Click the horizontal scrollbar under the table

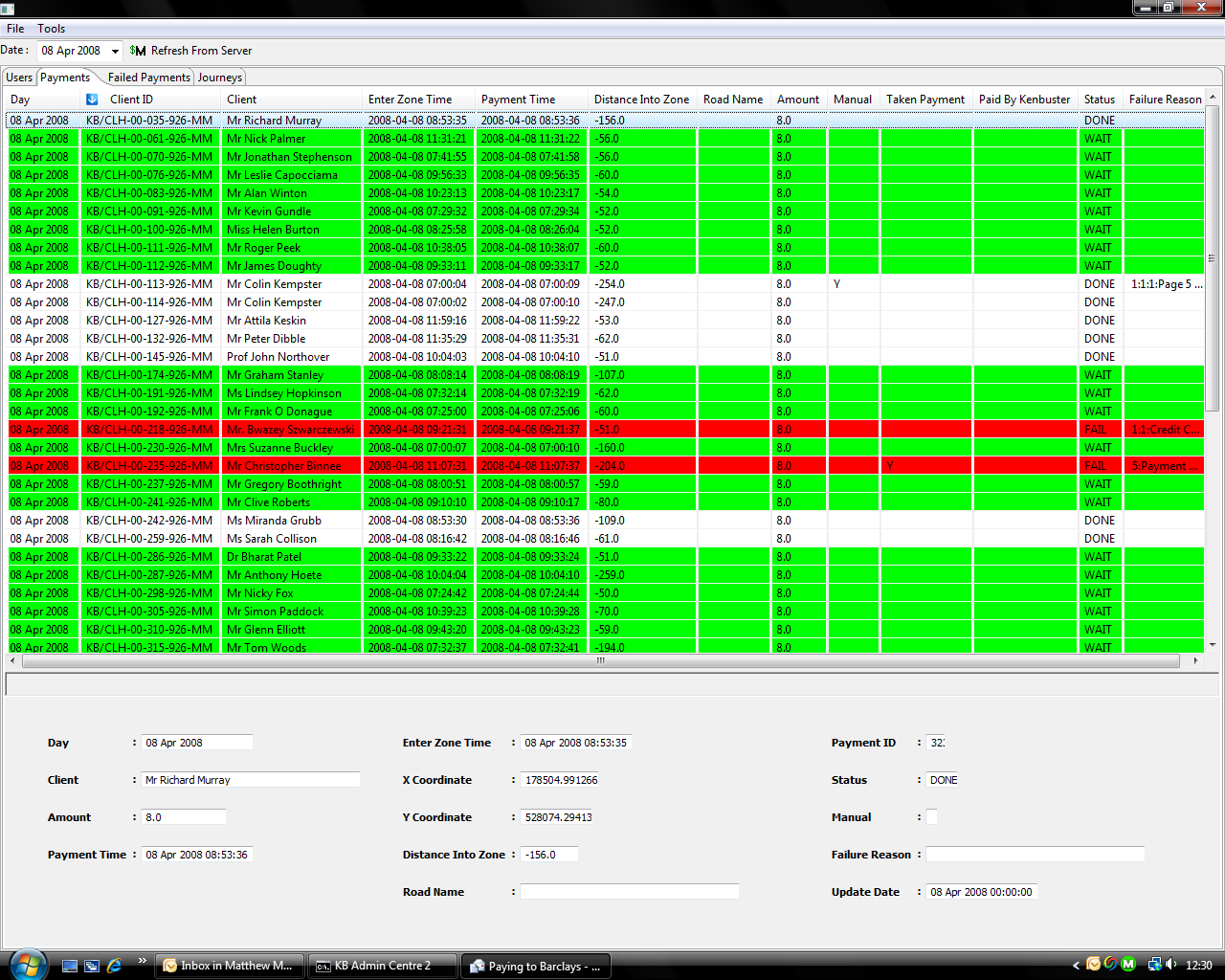coord(600,660)
